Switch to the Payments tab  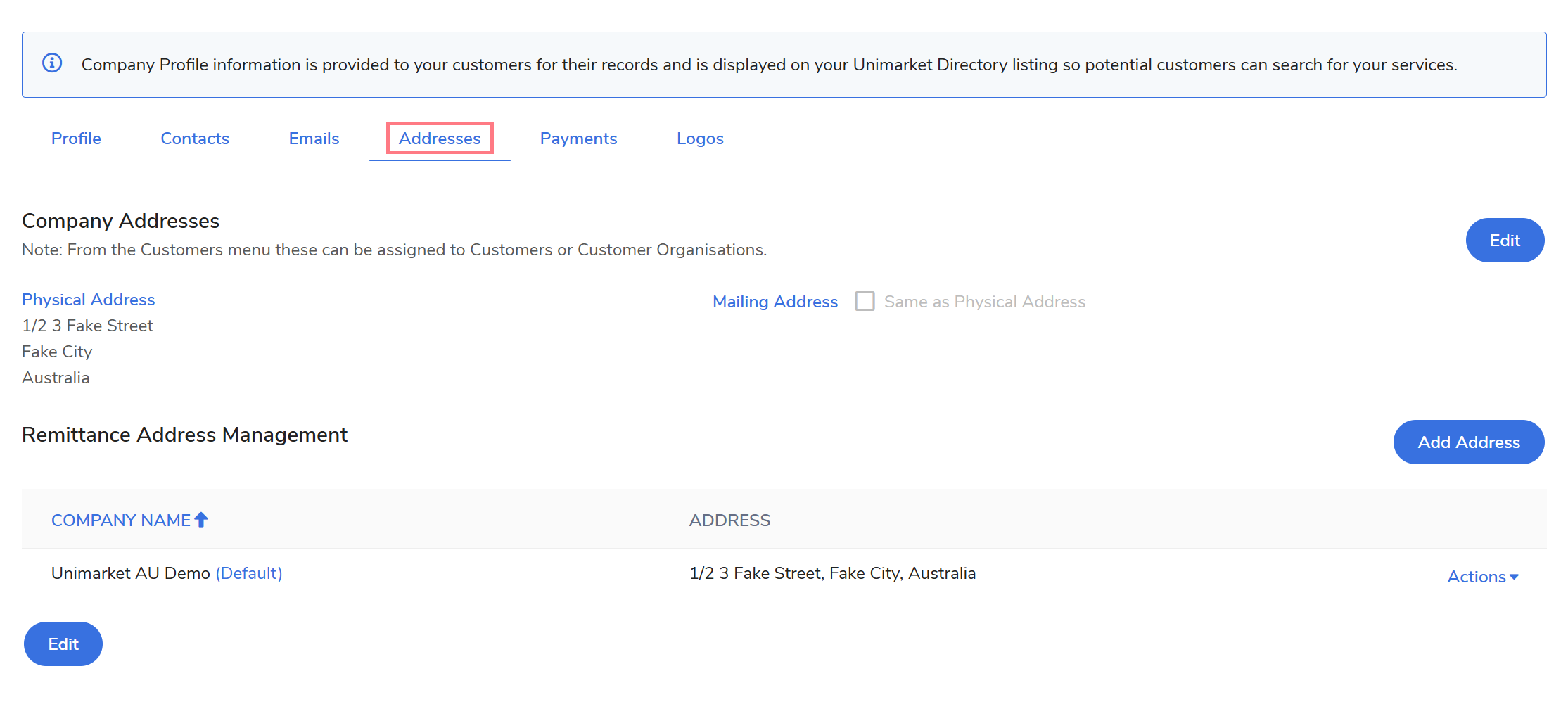pos(578,139)
